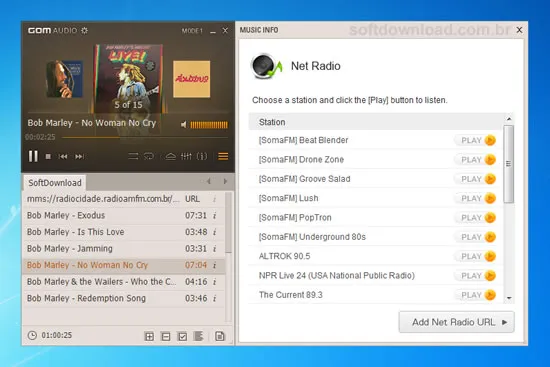Play SomaFM Lush station
Image resolution: width=550 pixels, height=367 pixels.
(475, 198)
